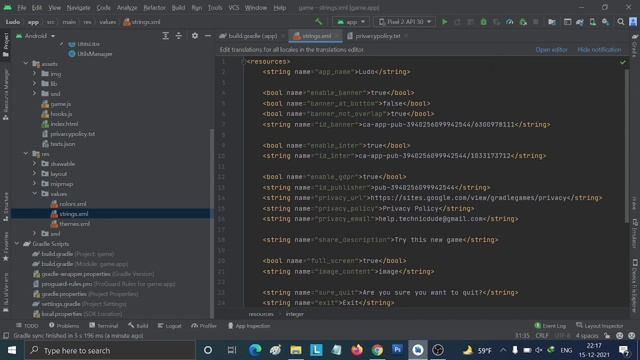
Task: Open project tree settings gear
Action: [x=195, y=36]
